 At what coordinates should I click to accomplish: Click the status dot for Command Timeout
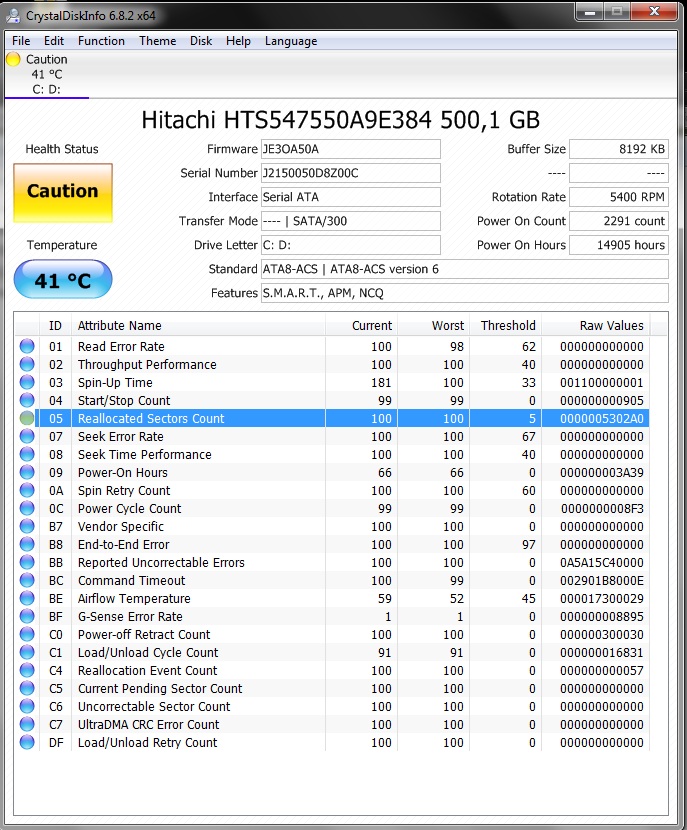27,580
